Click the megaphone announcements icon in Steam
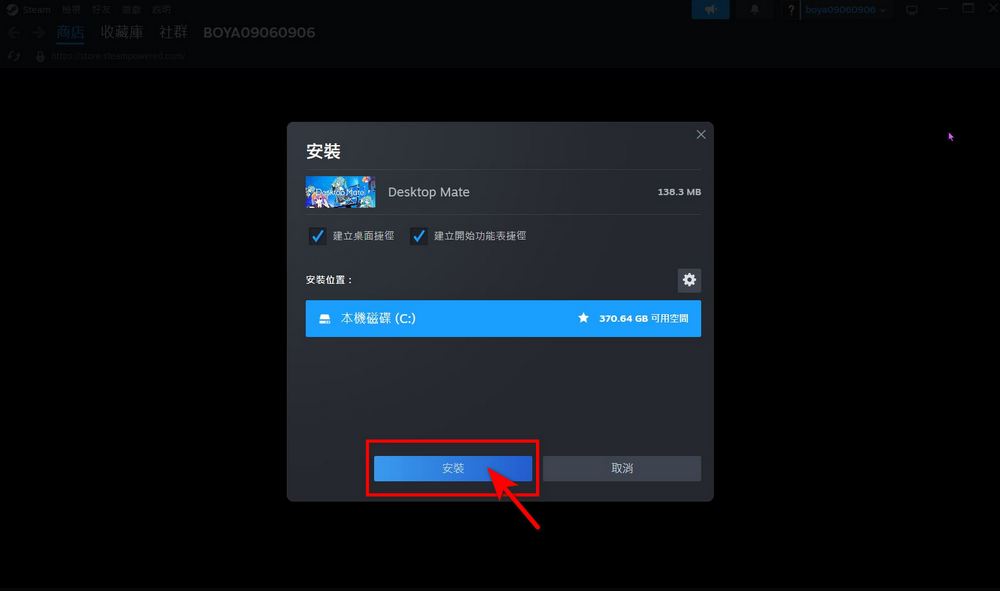 pos(710,10)
